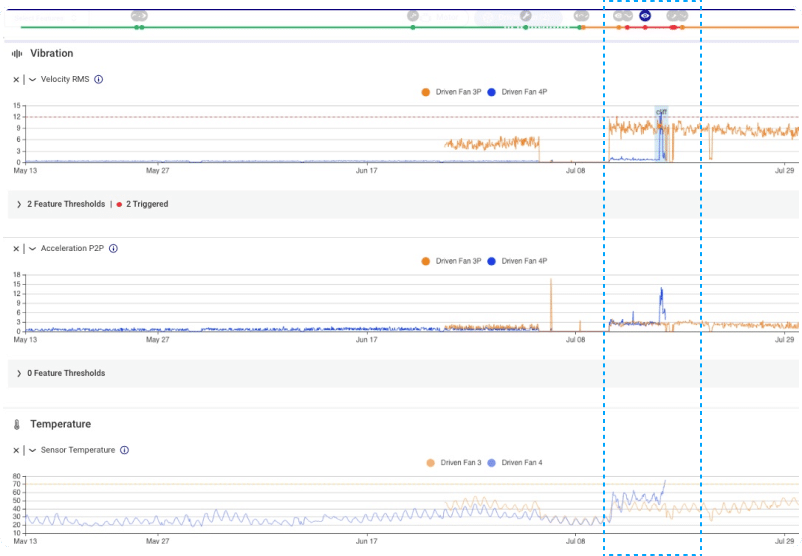
Task: Click the highlighted cliff region in Velocity RMS chart
Action: [x=661, y=134]
